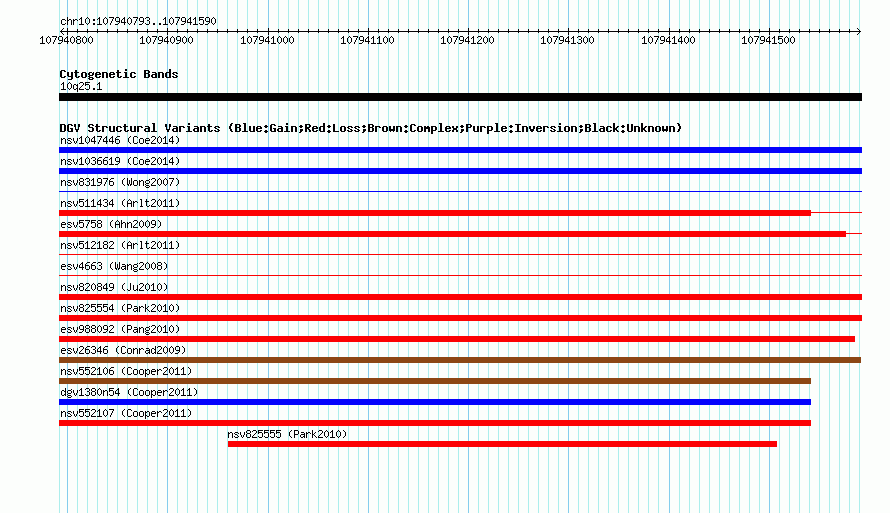Click the chr10:107940793..107941590 region label

coord(138,21)
